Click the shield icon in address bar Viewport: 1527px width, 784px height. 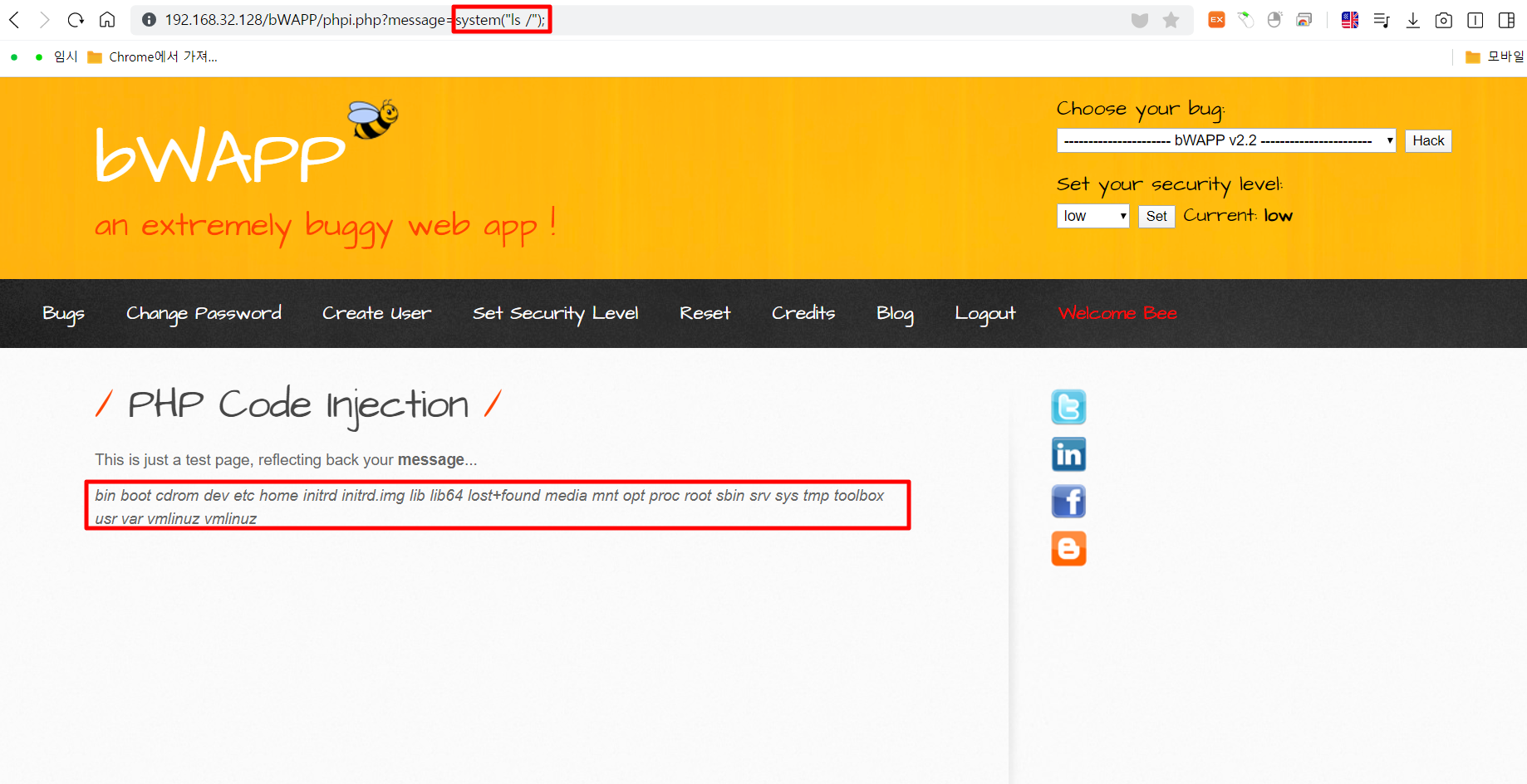click(1140, 20)
